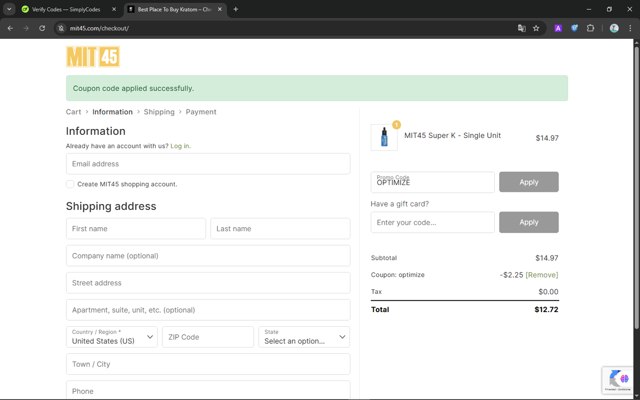Click the MIT45 Super K - Single Unit name
The width and height of the screenshot is (640, 400).
click(x=452, y=136)
